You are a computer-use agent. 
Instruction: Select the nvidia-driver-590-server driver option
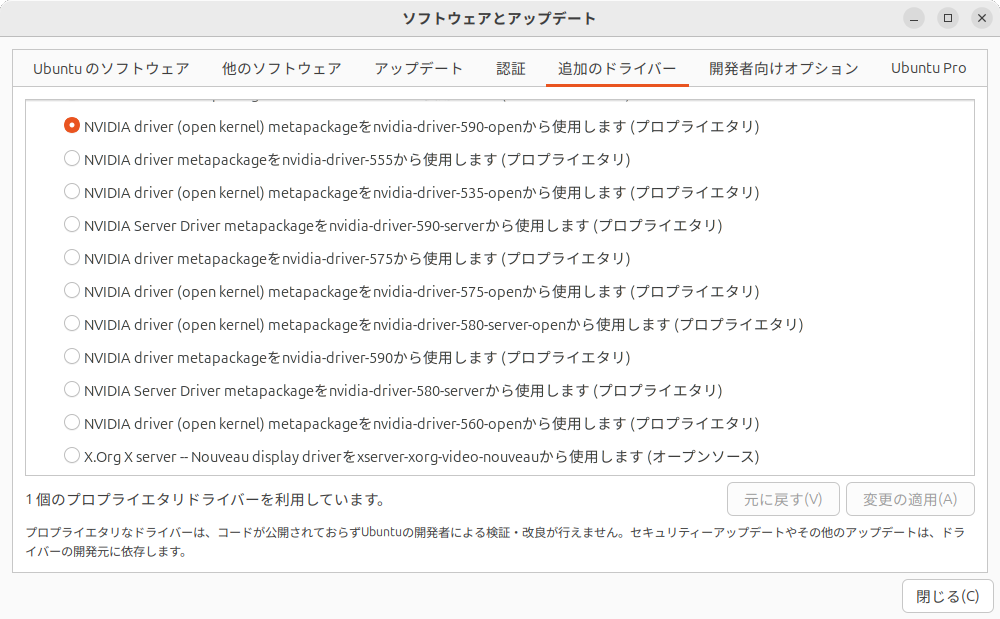[x=72, y=224]
